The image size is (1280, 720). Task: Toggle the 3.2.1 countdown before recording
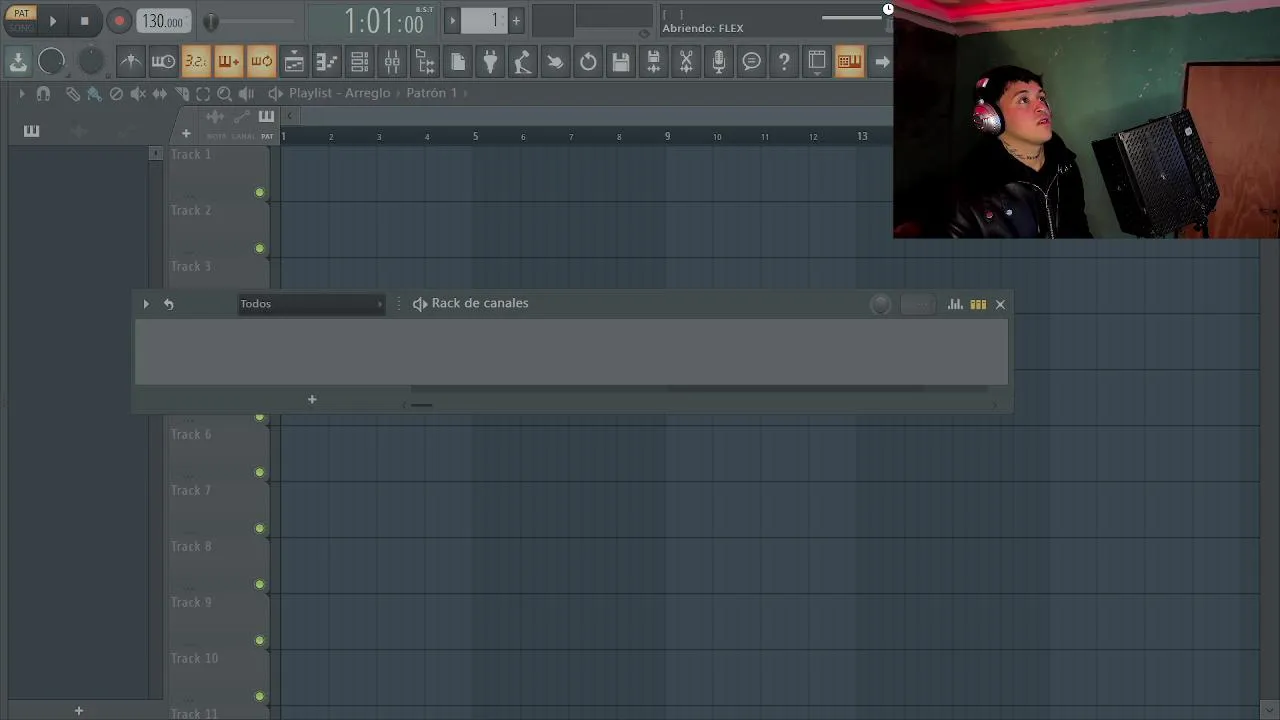[x=196, y=62]
